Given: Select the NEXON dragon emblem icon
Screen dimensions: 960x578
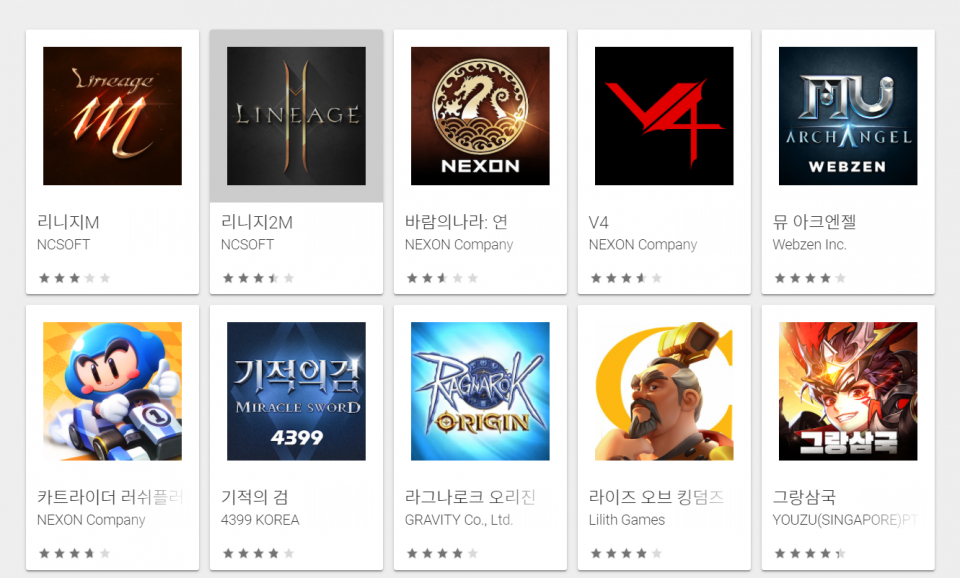Looking at the screenshot, I should tap(480, 116).
